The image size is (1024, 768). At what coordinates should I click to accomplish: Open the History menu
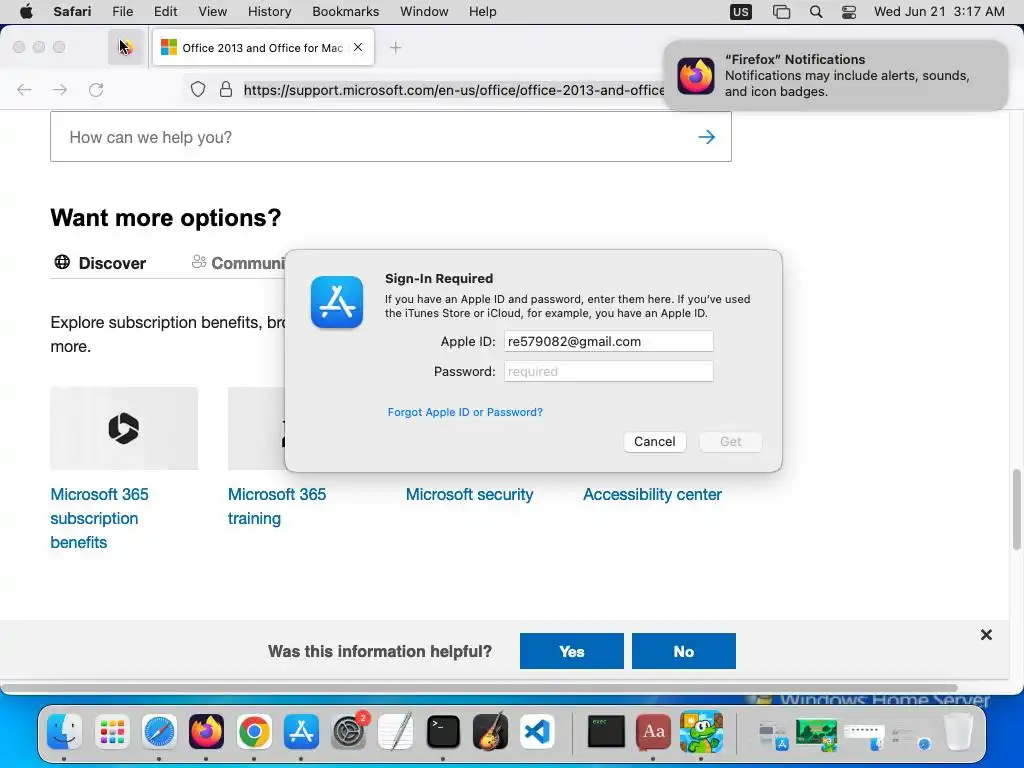pyautogui.click(x=269, y=11)
